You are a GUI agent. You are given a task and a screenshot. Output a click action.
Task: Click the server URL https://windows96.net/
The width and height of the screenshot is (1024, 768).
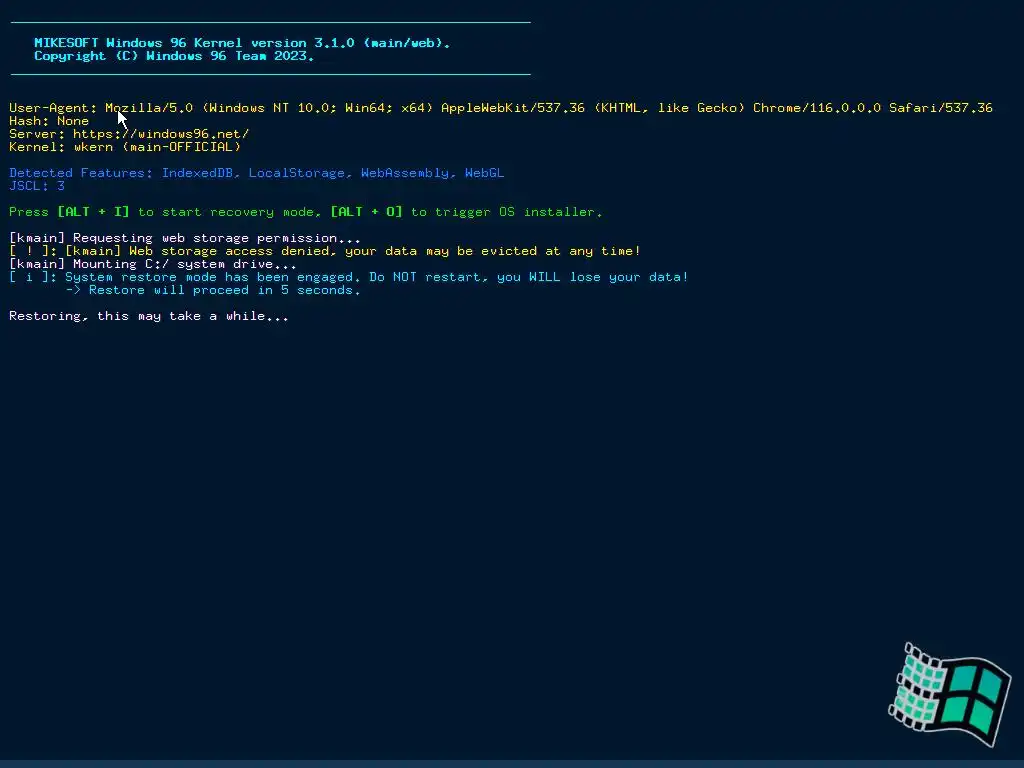coord(161,134)
